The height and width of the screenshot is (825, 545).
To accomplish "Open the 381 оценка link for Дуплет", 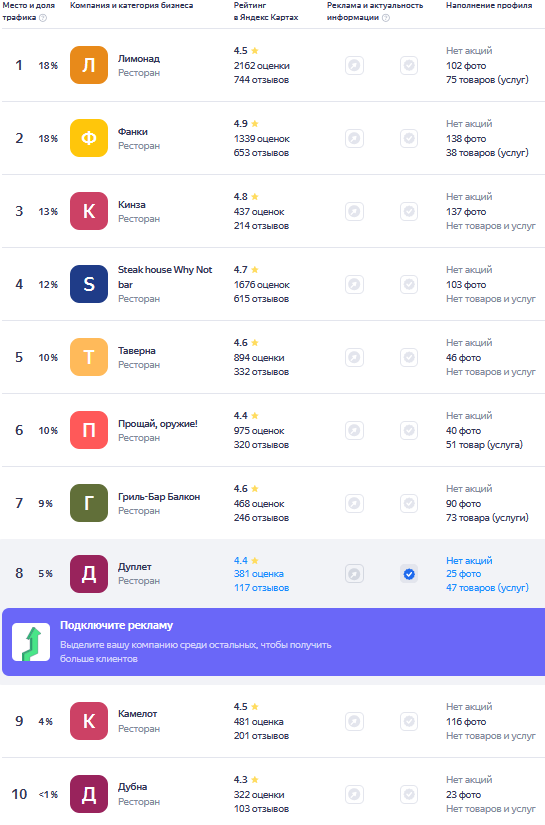I will click(259, 574).
